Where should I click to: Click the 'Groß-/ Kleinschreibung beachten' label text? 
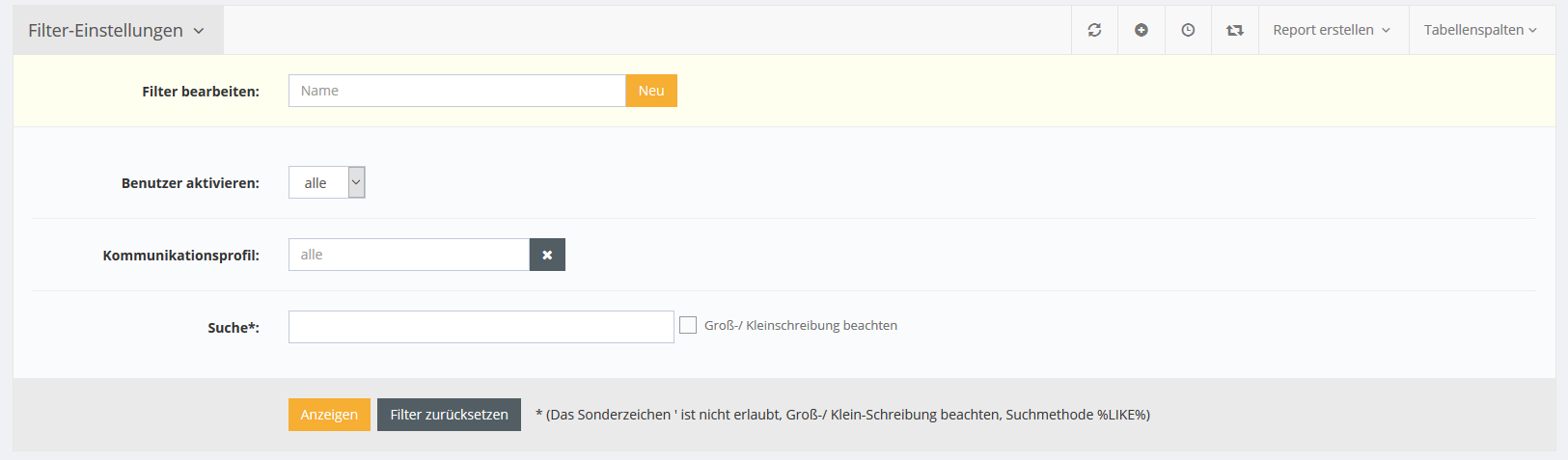click(801, 326)
